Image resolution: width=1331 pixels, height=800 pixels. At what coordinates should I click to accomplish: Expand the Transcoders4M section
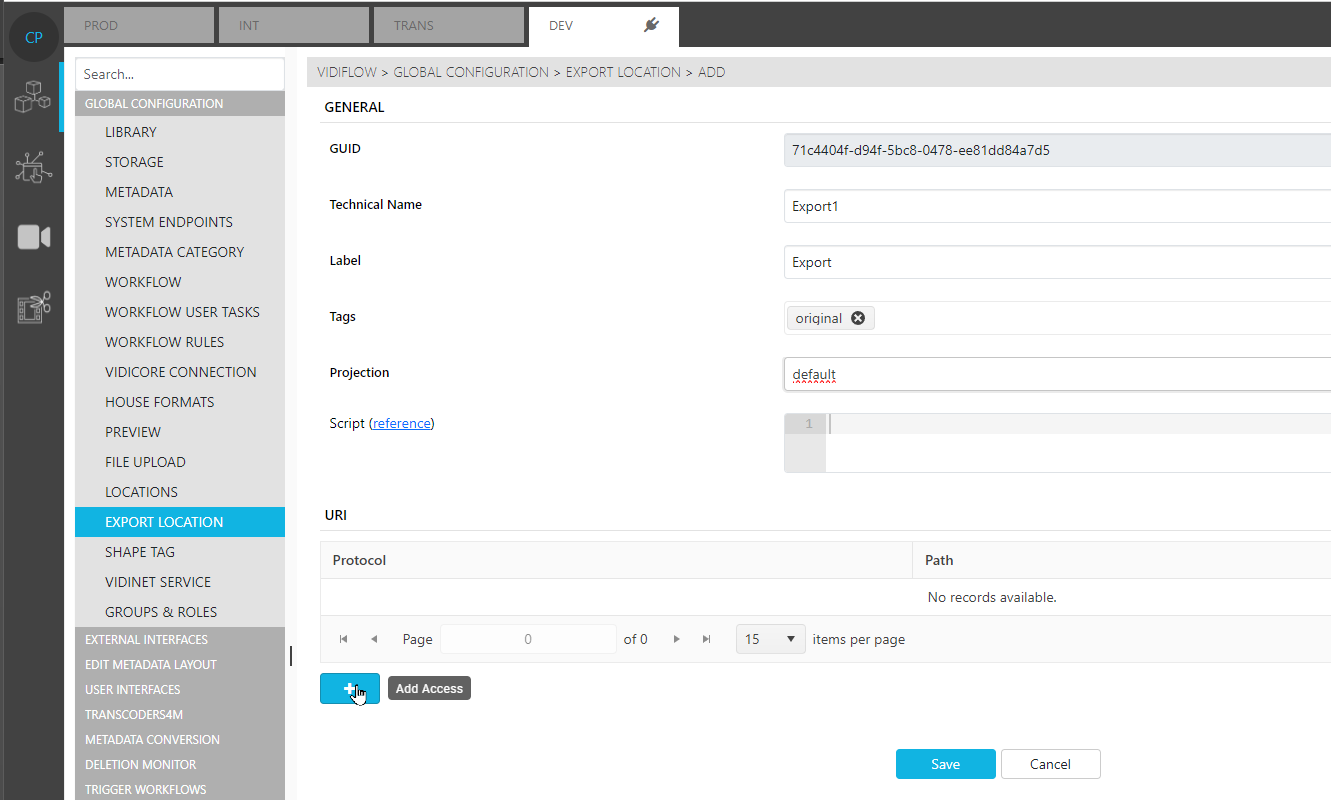click(134, 715)
